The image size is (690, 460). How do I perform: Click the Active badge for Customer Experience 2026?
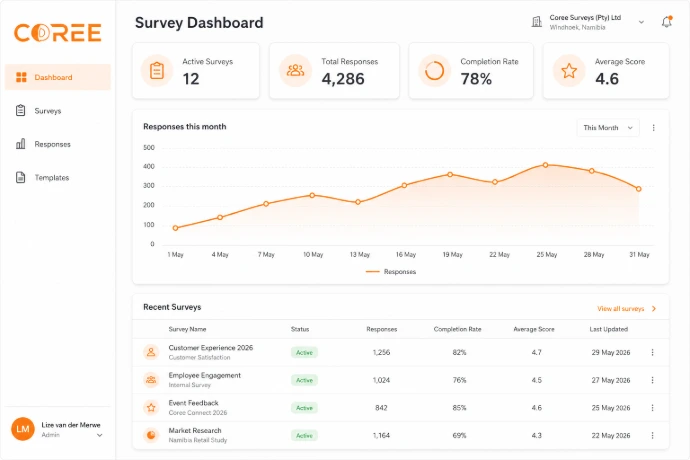click(x=304, y=353)
